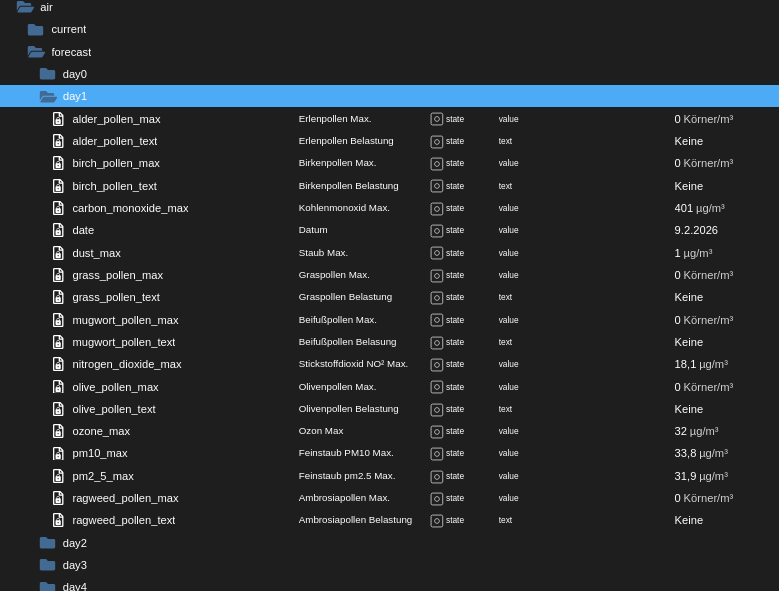Expand the current folder

[35, 30]
